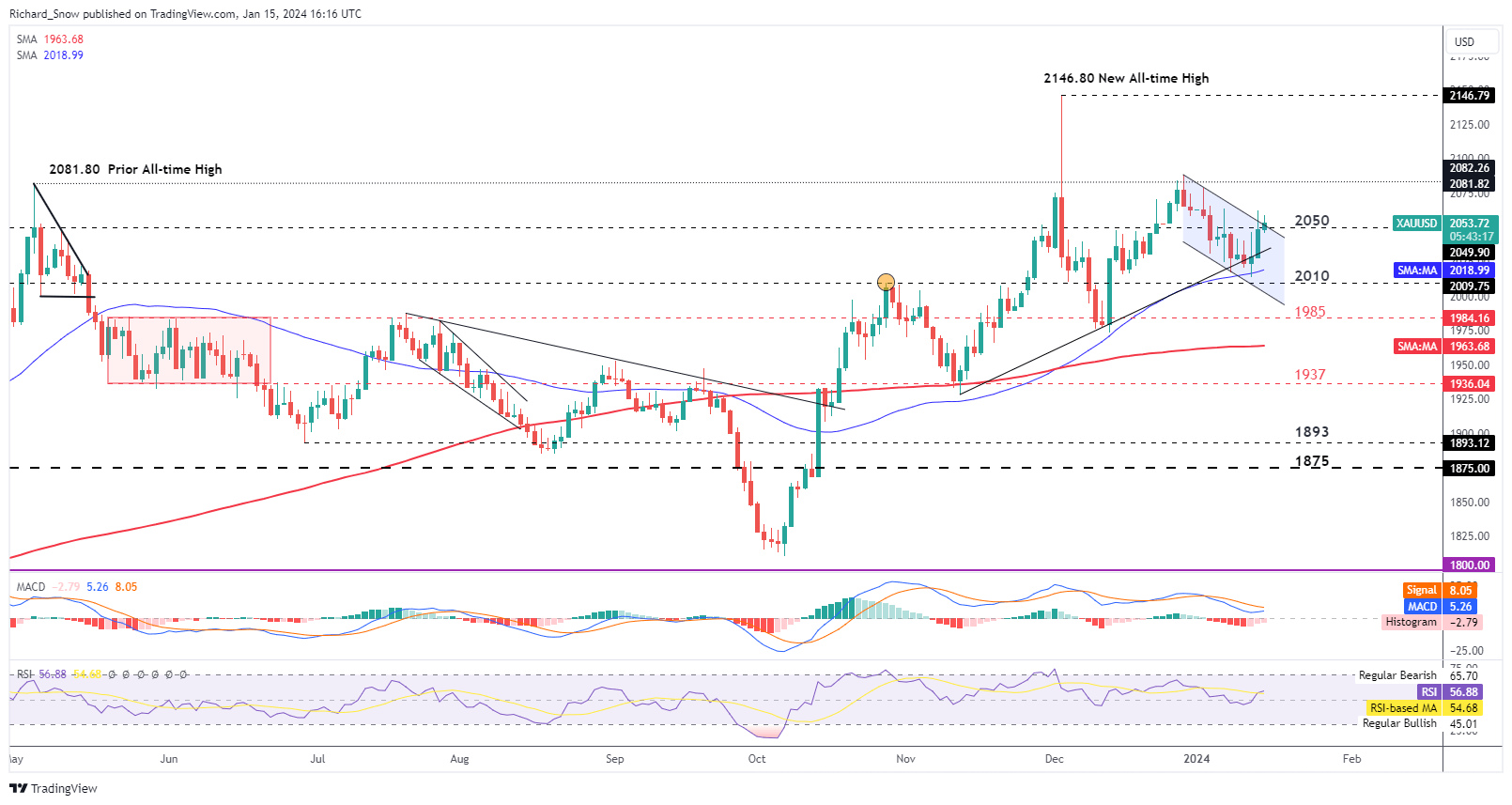The height and width of the screenshot is (805, 1512).
Task: Click the yellow RSI-based MA 54.68 tag
Action: point(1424,708)
